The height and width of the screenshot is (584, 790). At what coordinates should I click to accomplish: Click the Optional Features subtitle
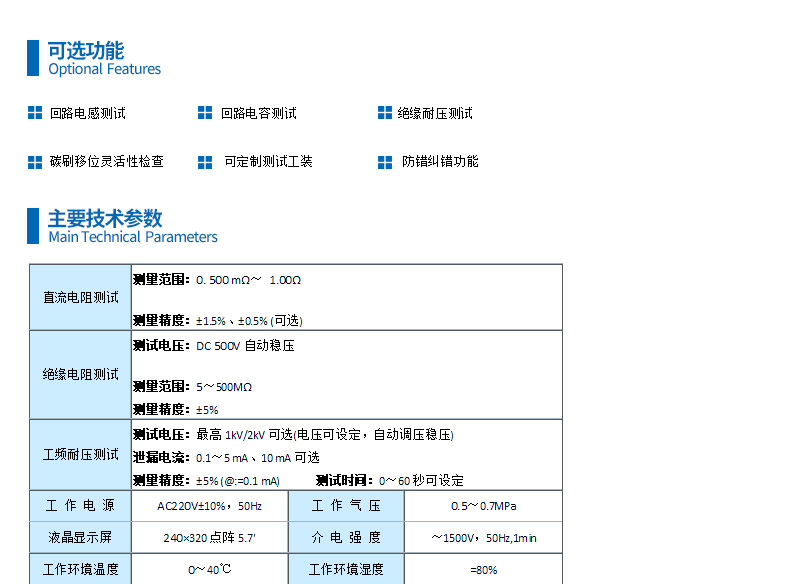coord(104,70)
